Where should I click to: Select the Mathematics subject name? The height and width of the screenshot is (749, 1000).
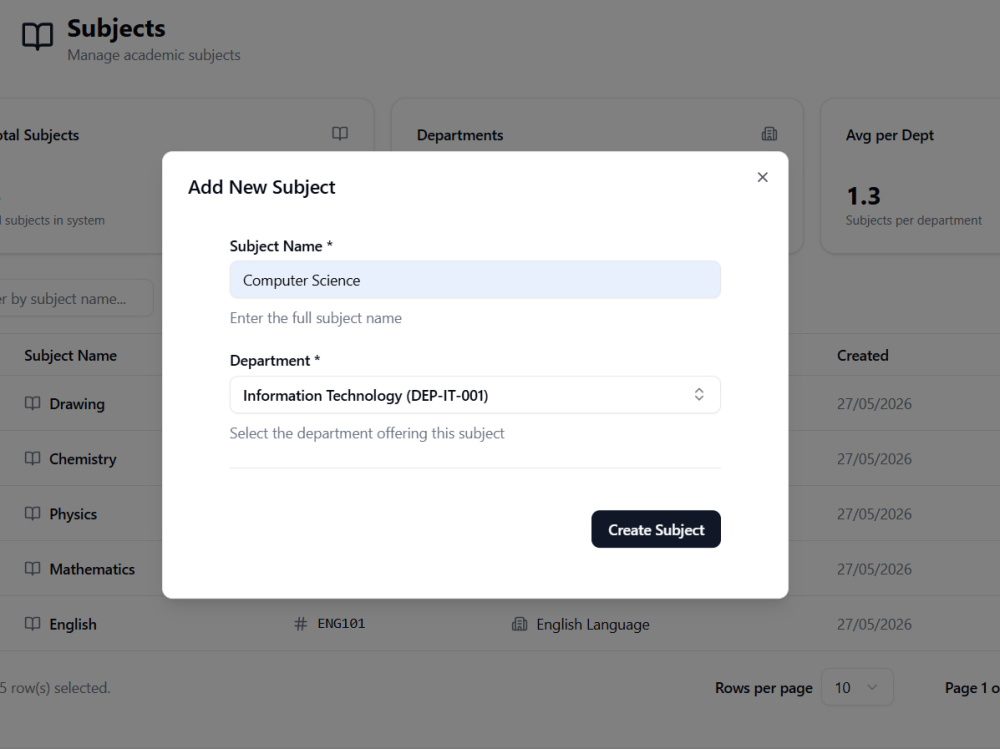coord(92,569)
